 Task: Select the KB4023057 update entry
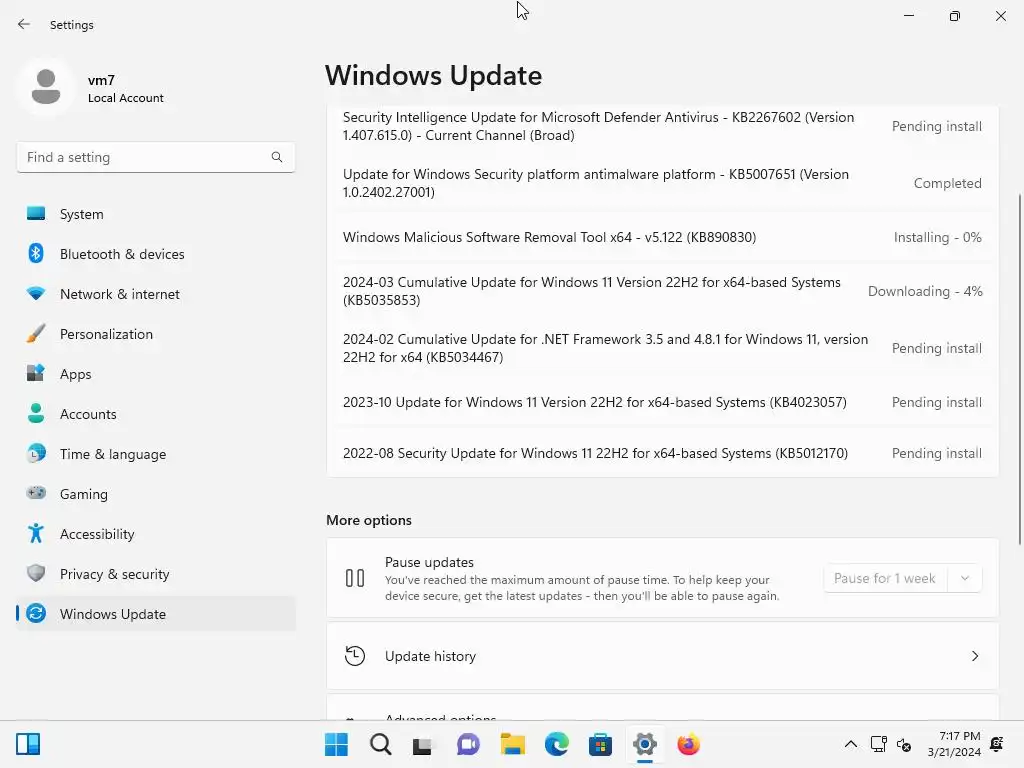[662, 402]
